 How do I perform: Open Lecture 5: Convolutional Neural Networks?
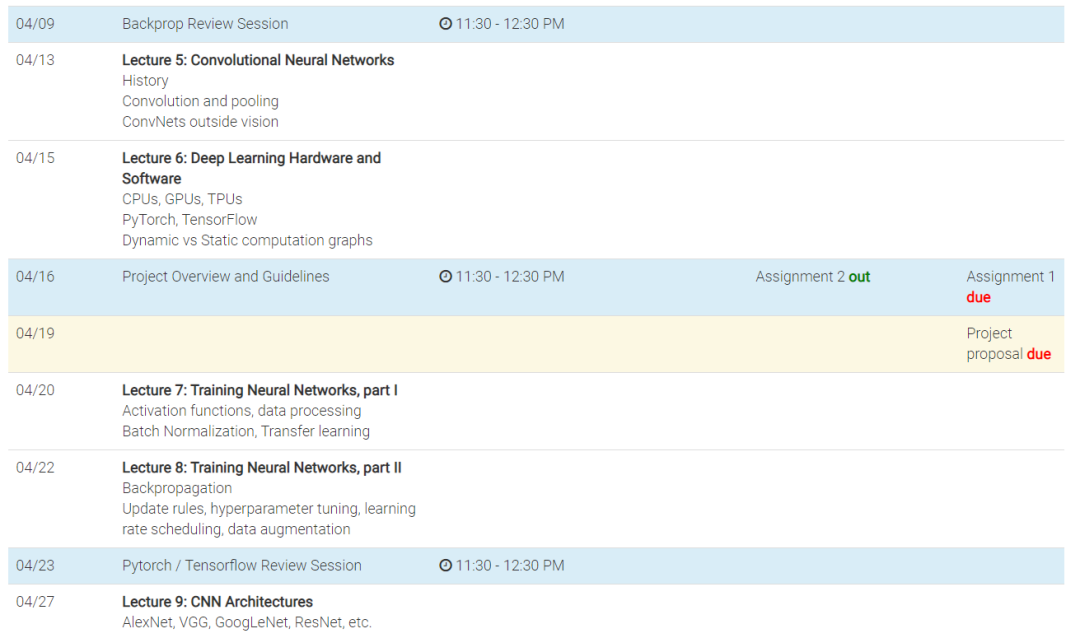point(258,61)
